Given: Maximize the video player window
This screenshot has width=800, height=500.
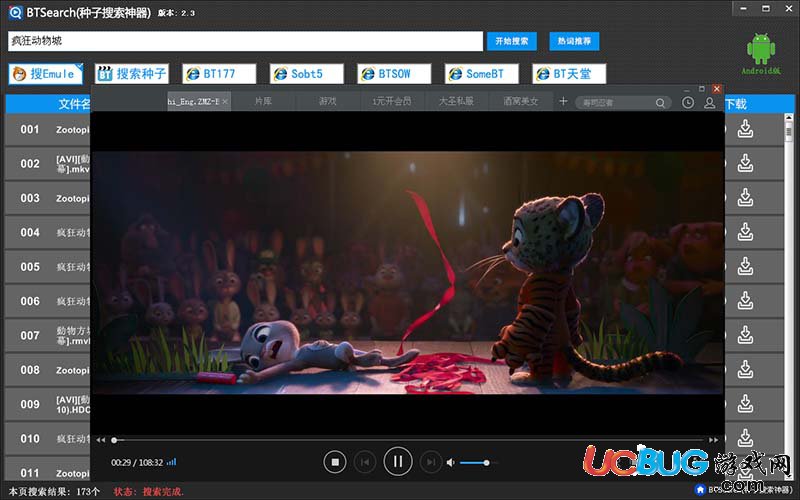Looking at the screenshot, I should (702, 89).
